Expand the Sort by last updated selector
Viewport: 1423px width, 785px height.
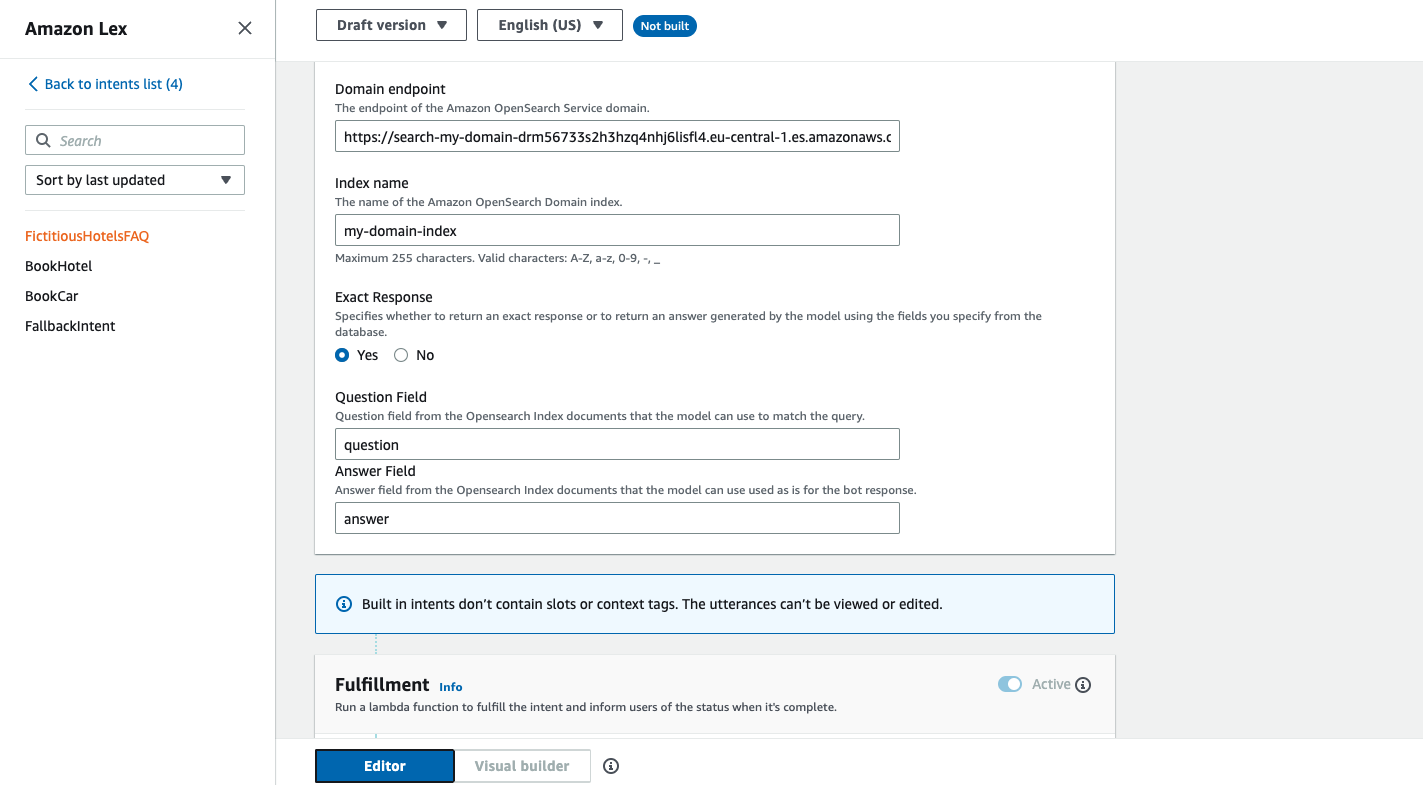(134, 180)
